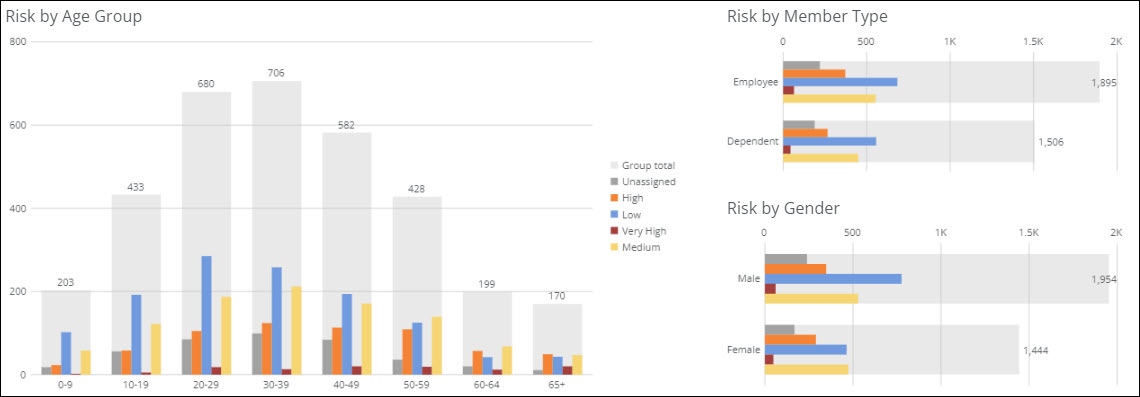Click the Employee category label

(756, 82)
